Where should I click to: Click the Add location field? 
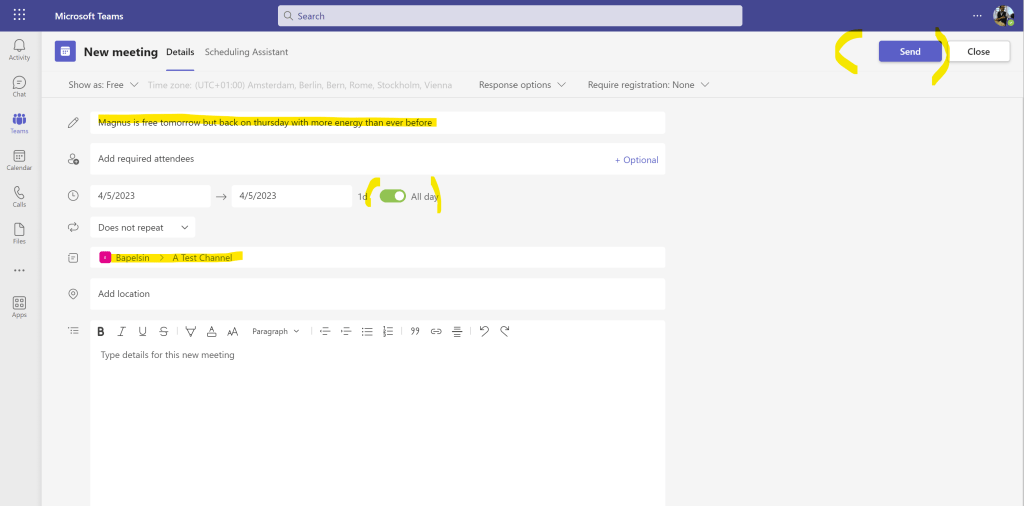(377, 294)
